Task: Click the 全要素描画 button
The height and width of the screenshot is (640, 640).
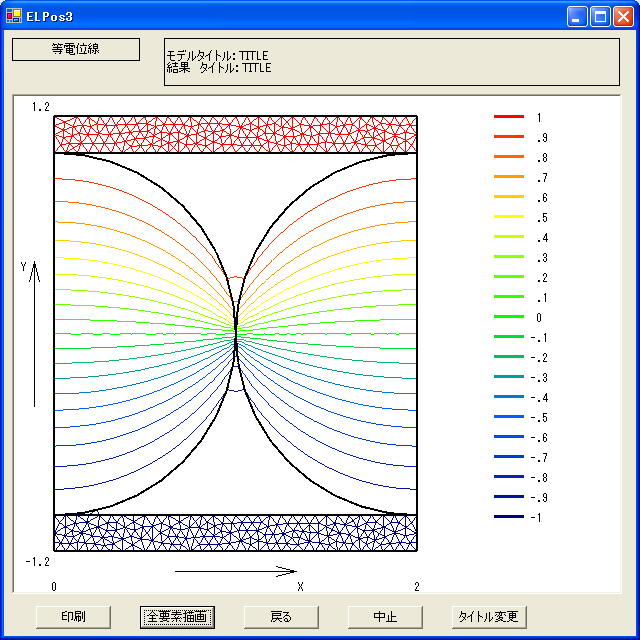Action: tap(178, 617)
